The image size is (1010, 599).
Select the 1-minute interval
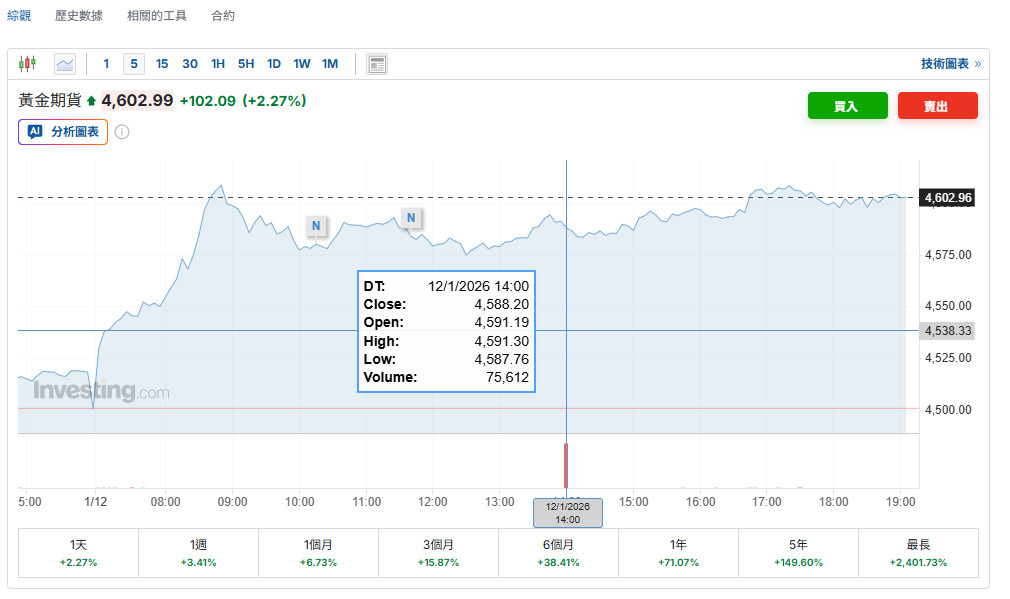(106, 64)
